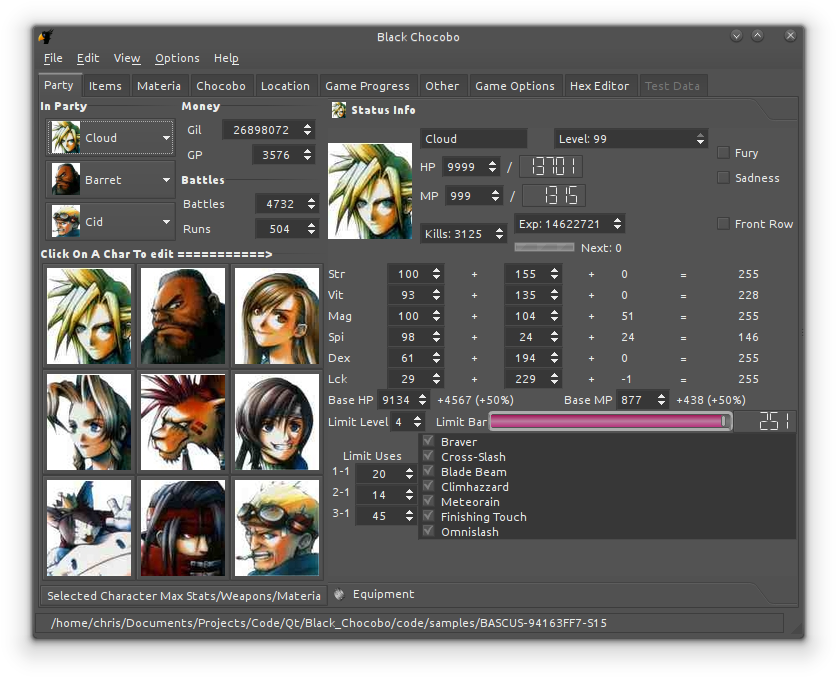Viewport: 836px width, 677px height.
Task: Open the Options menu
Action: pos(177,58)
